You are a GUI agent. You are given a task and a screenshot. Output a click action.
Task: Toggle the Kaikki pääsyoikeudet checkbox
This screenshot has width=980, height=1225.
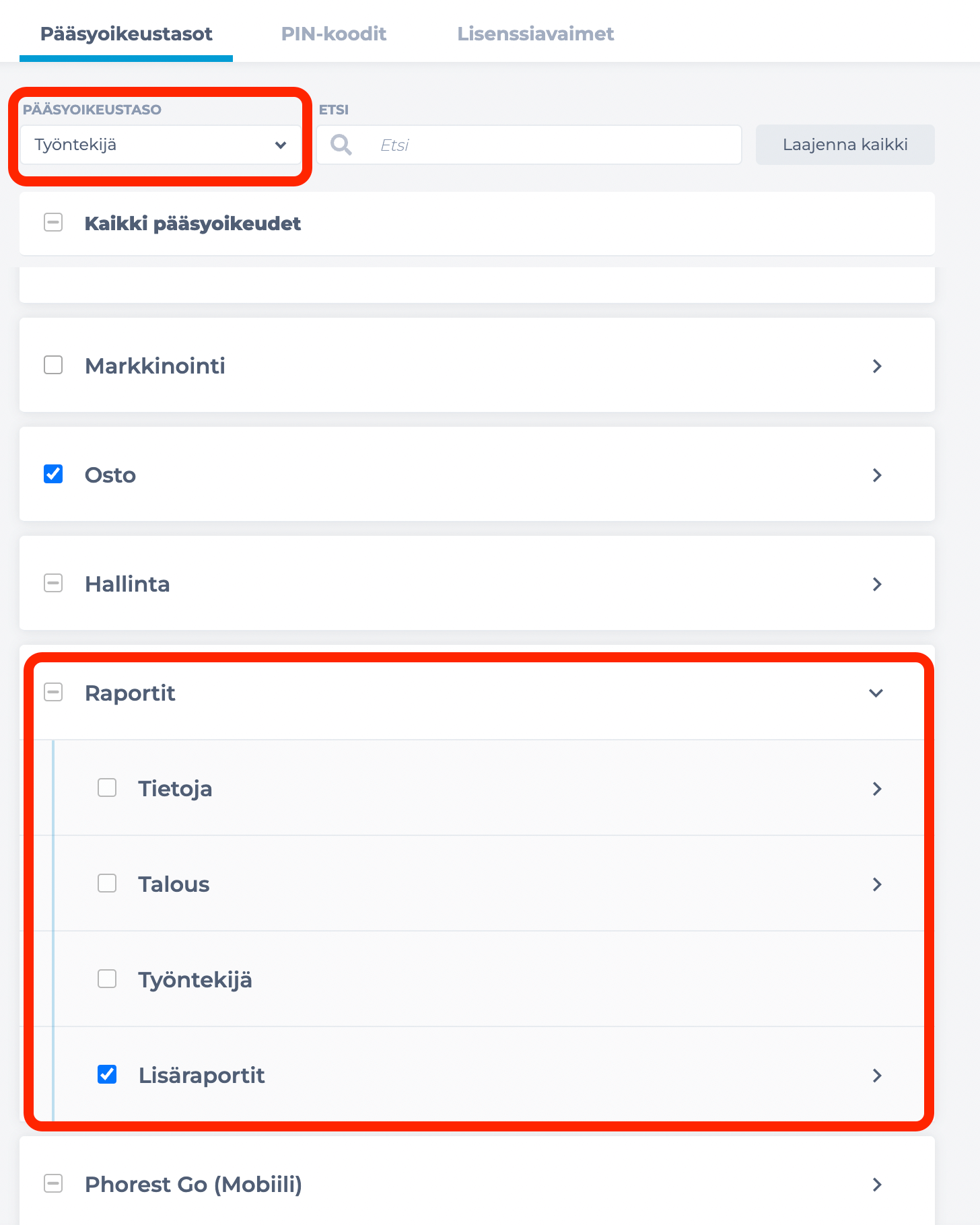point(53,222)
